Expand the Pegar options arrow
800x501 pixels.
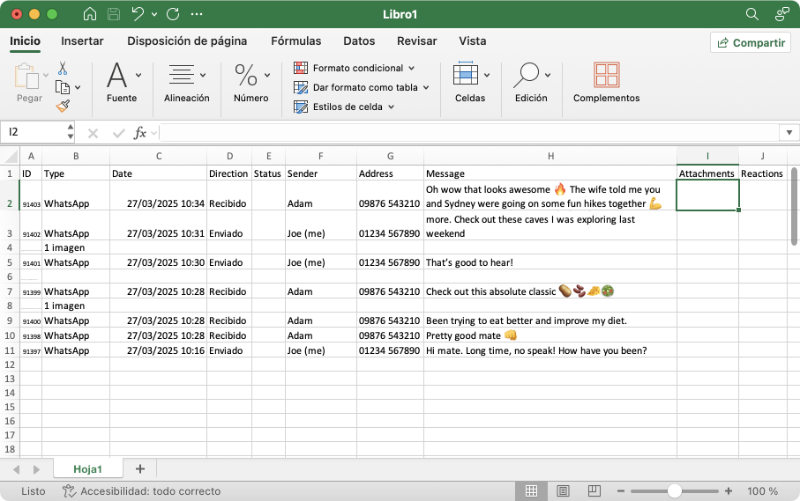coord(45,76)
